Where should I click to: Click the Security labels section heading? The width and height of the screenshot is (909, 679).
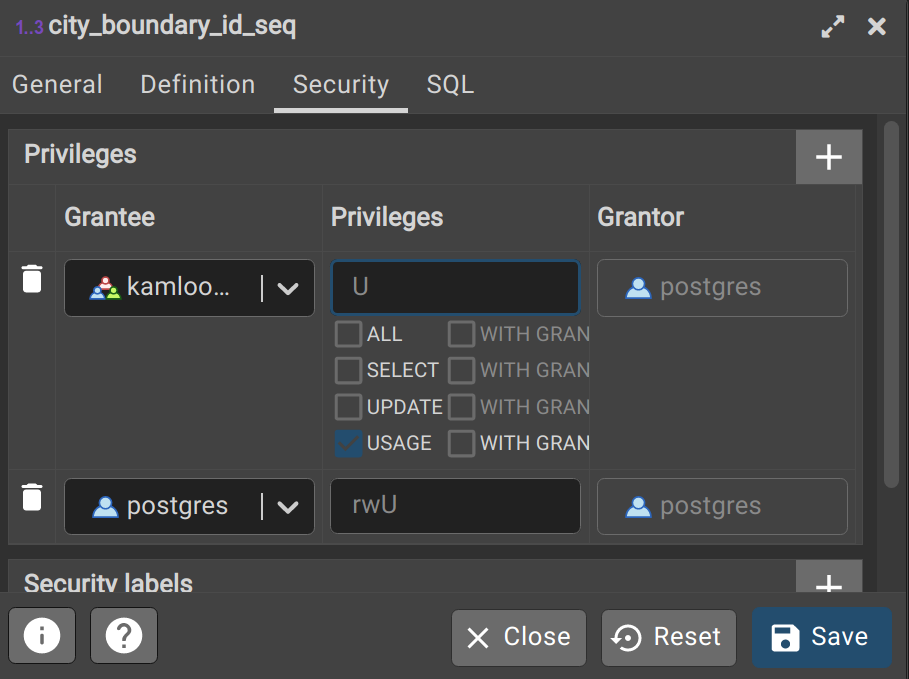click(x=108, y=582)
